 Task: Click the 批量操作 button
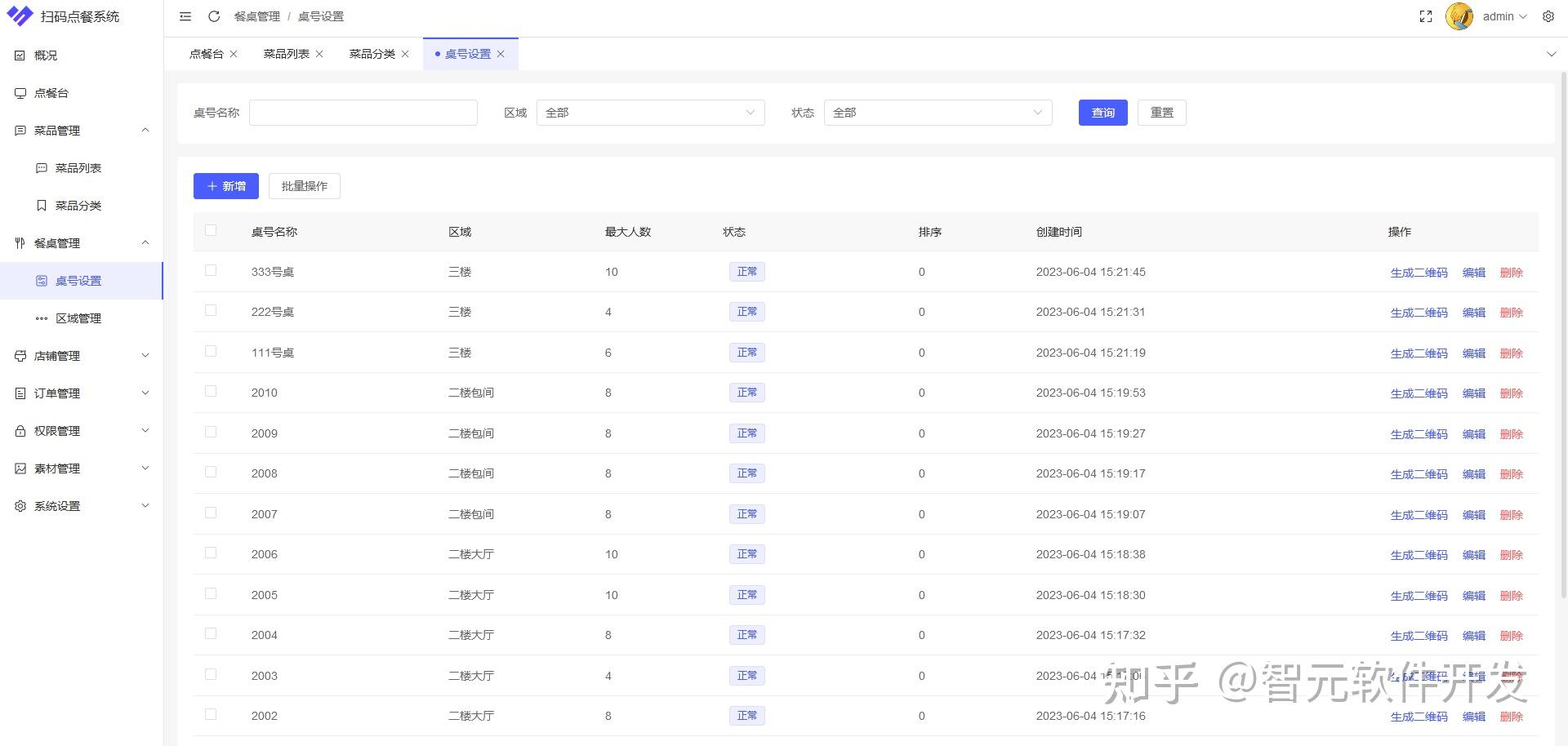[x=305, y=186]
